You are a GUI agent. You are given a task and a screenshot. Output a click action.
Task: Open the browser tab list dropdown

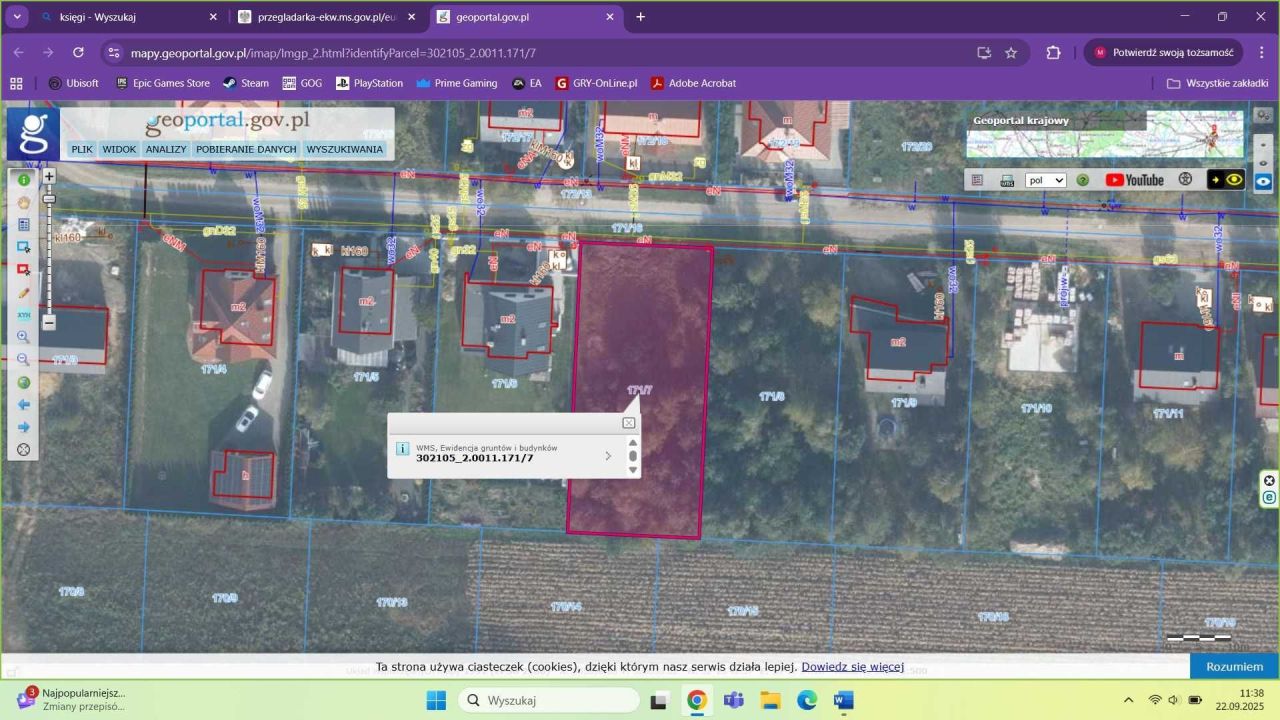(17, 17)
